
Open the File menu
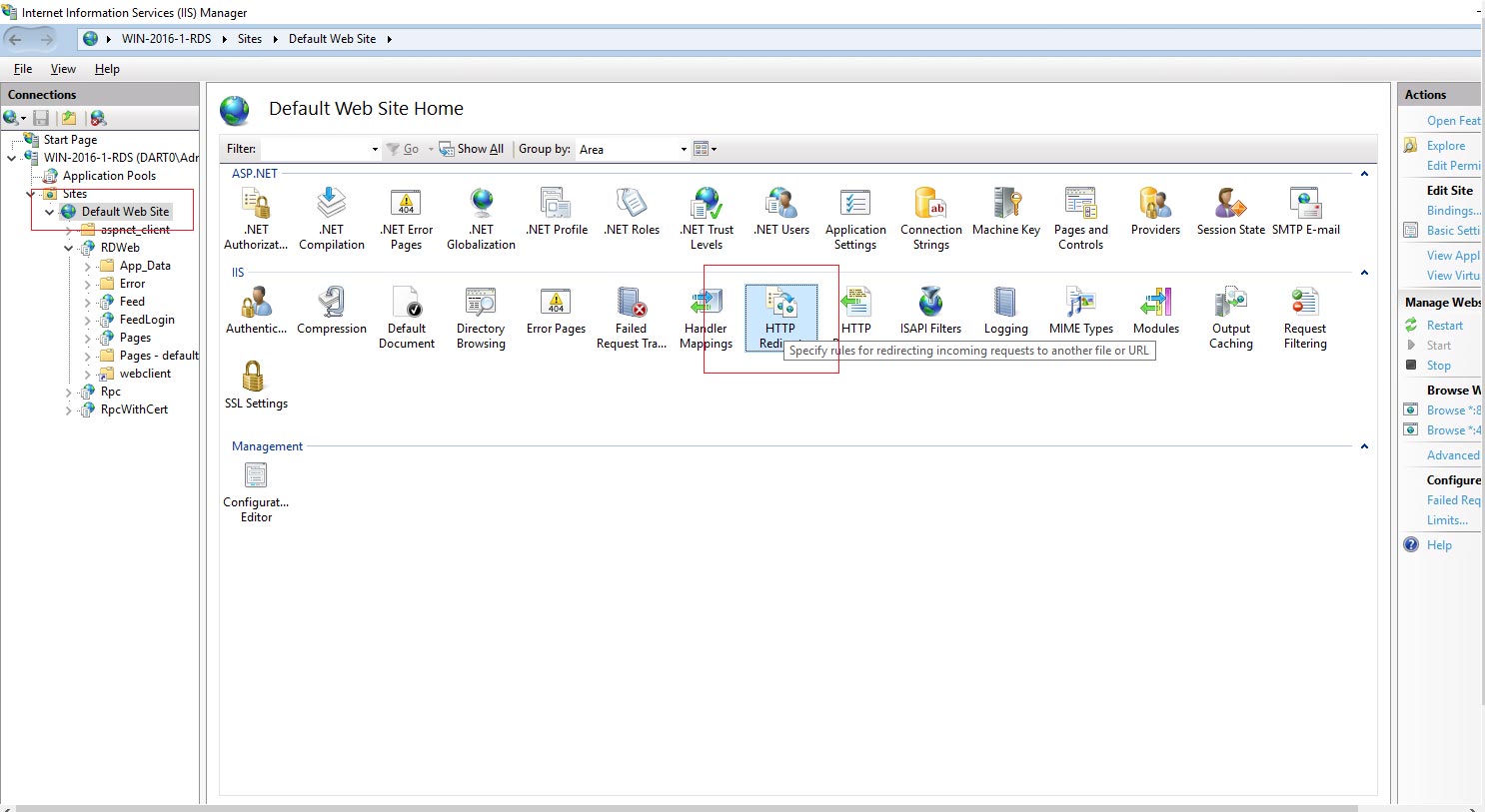(23, 69)
